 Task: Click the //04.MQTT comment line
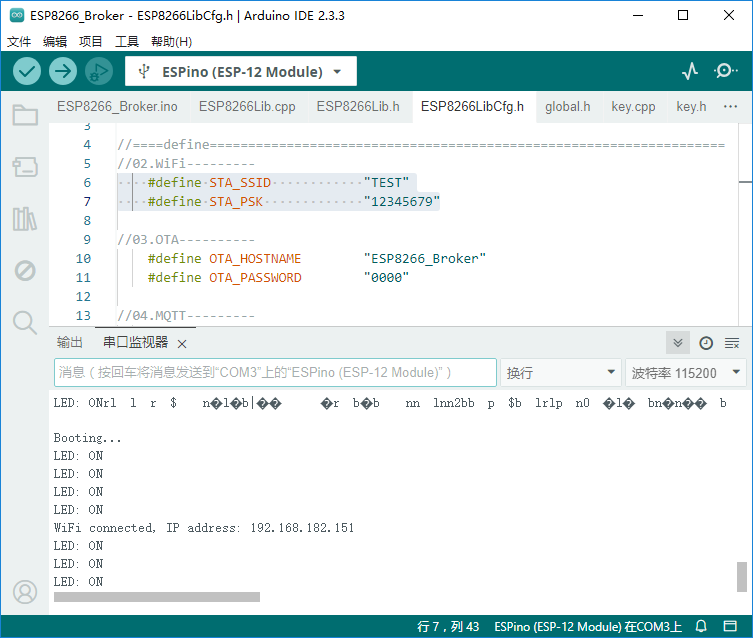click(186, 316)
